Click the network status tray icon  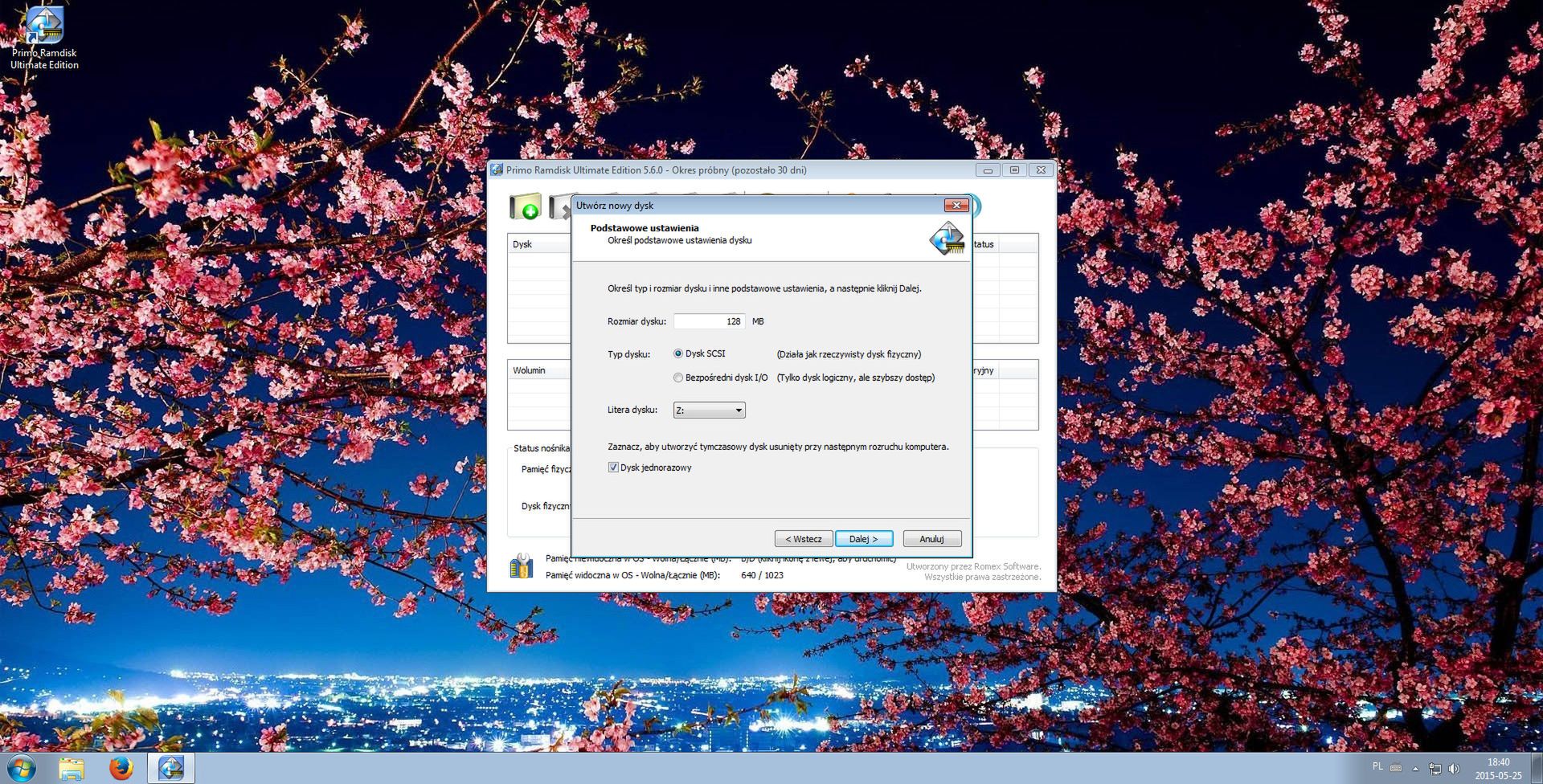[1435, 770]
